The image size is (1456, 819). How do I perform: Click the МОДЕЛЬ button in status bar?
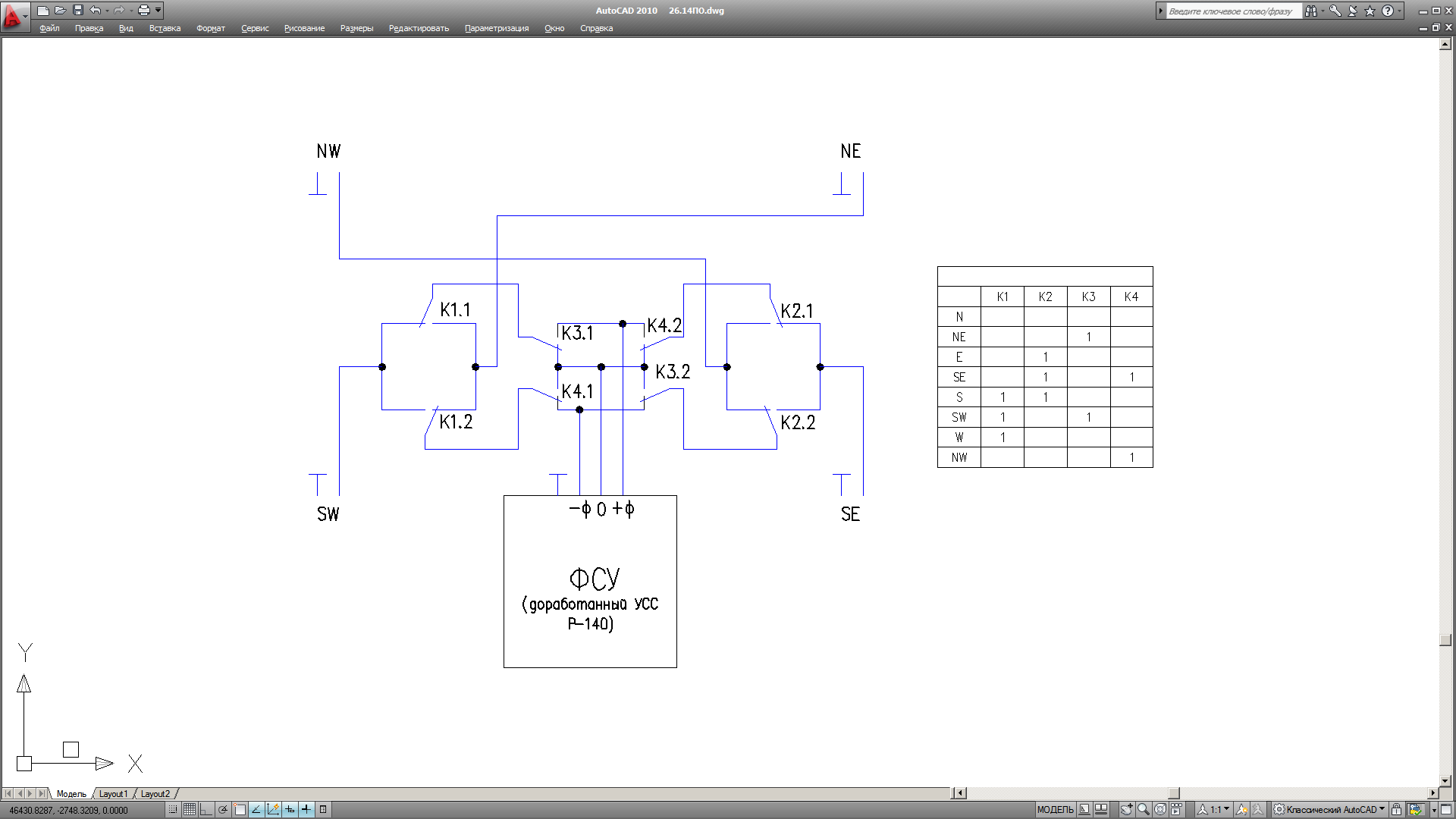(x=1055, y=809)
